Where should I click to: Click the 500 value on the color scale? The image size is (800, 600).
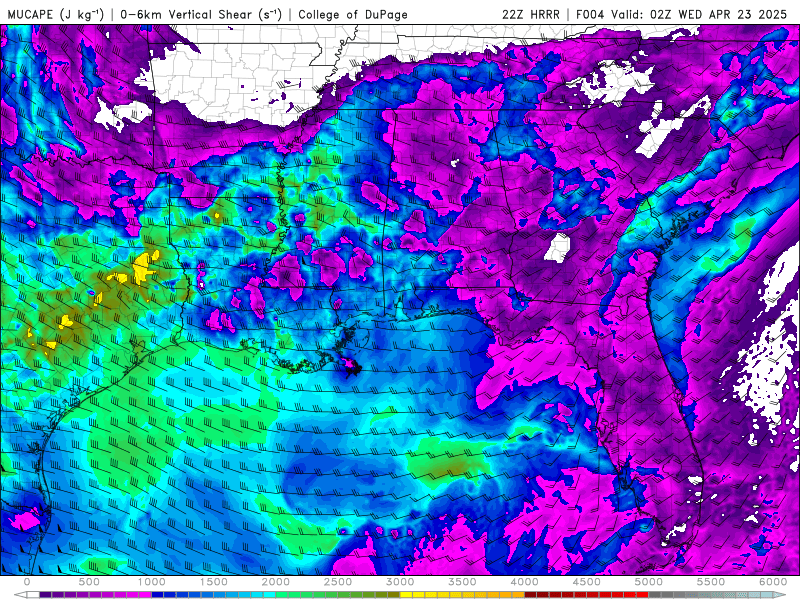[x=89, y=582]
